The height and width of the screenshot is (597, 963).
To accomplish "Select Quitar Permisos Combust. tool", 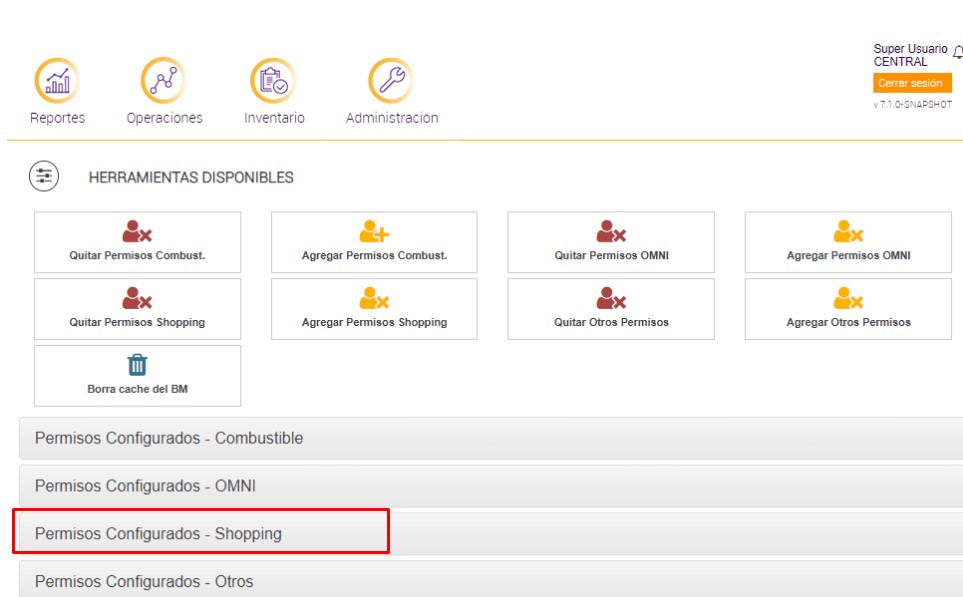I will [137, 242].
